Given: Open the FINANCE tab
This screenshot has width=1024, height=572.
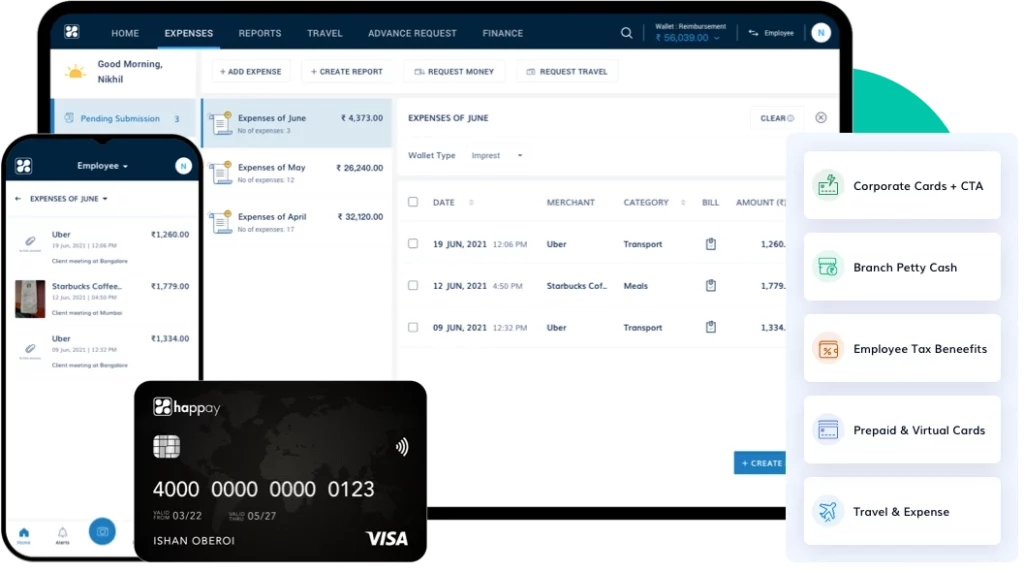Looking at the screenshot, I should pos(503,33).
